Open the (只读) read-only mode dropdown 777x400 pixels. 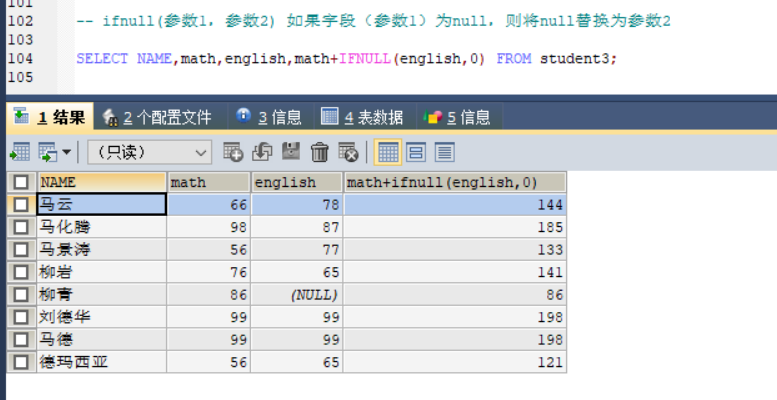coord(150,152)
